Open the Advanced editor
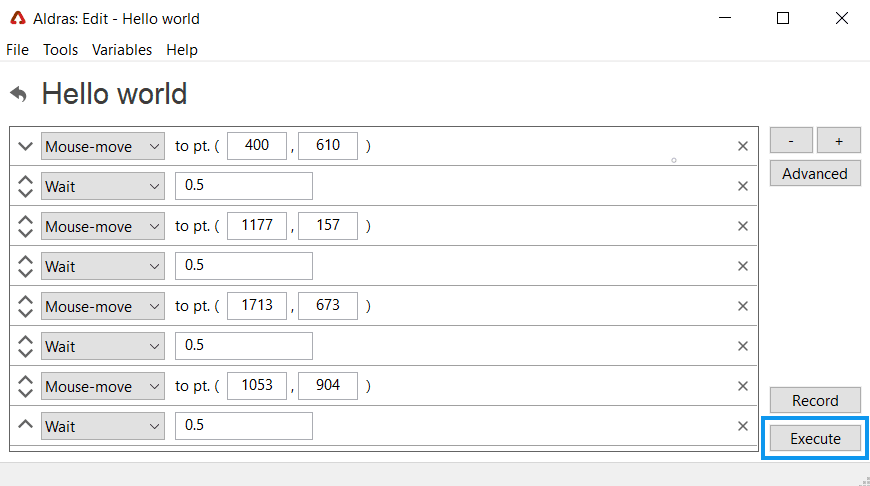870x486 pixels. pos(815,174)
